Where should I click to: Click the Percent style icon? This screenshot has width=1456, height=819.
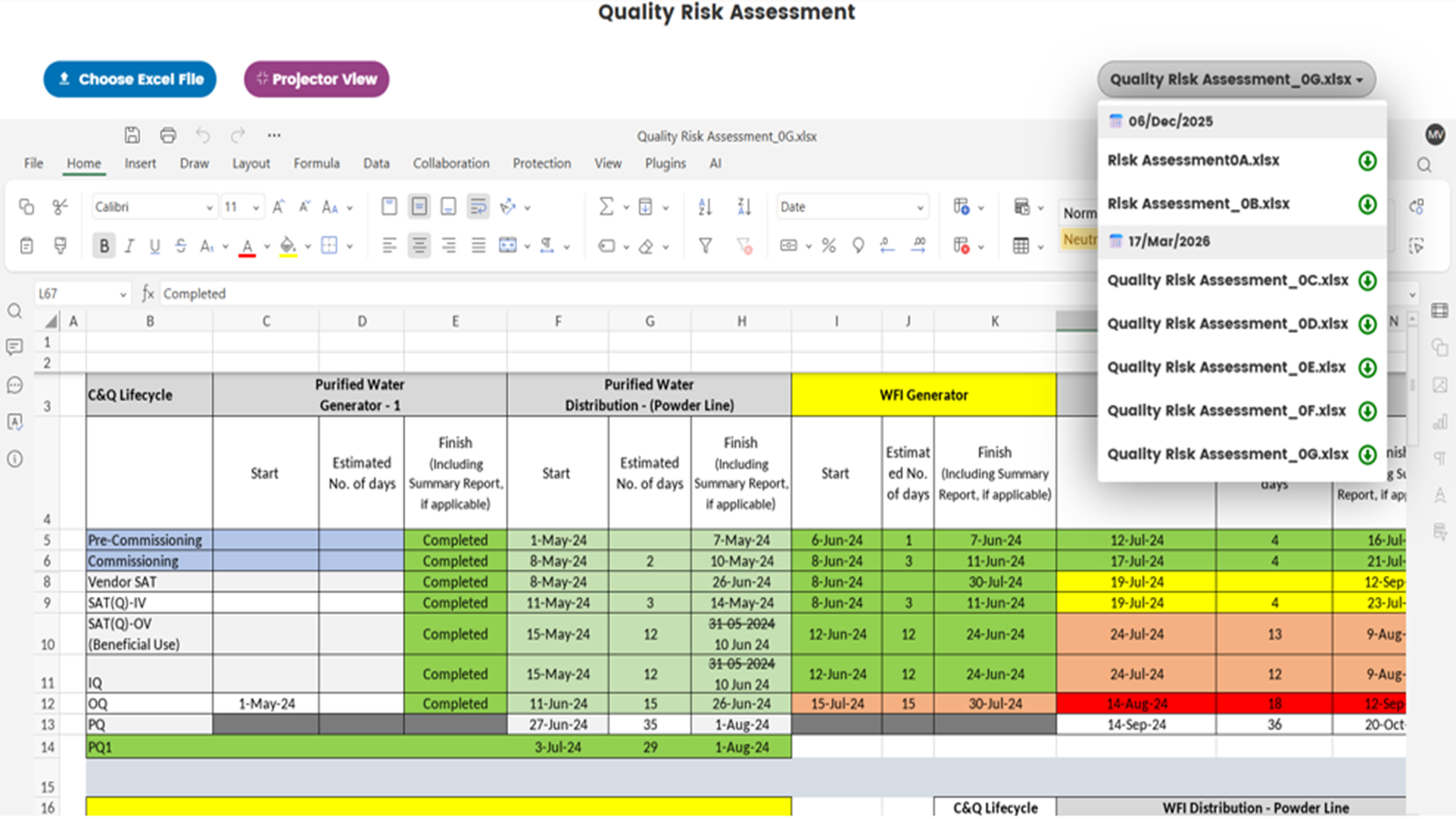(828, 246)
